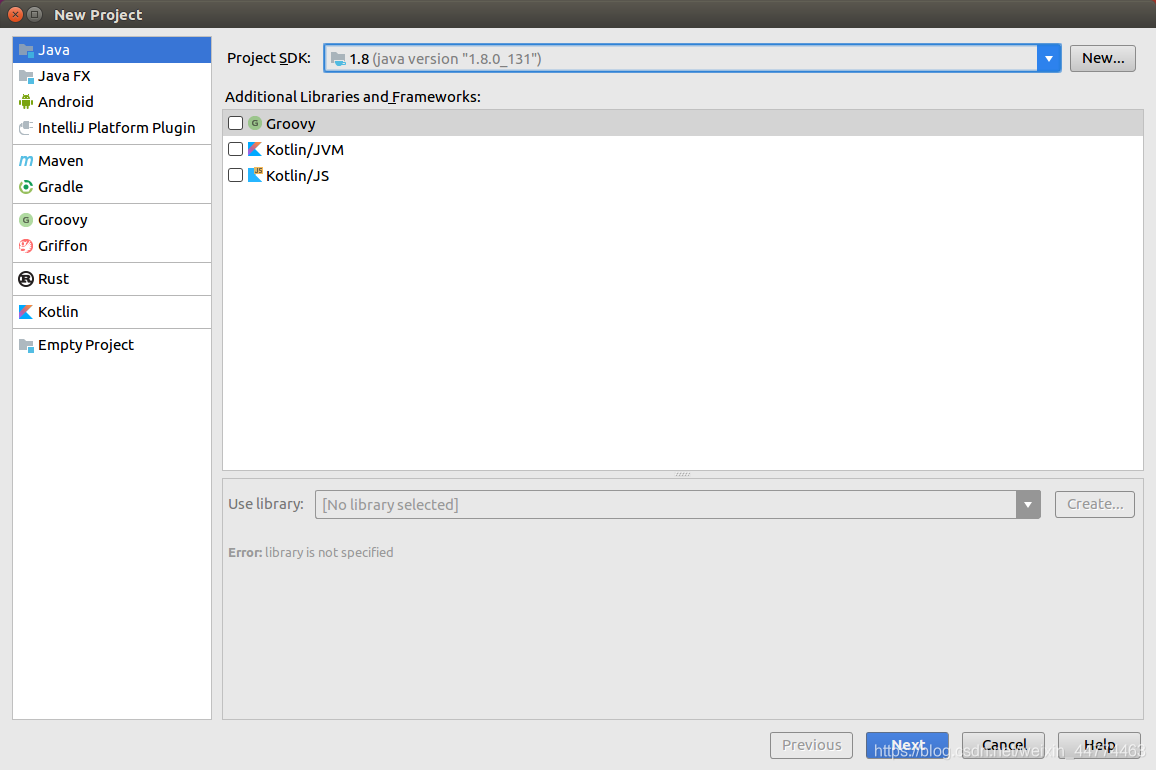This screenshot has height=770, width=1156.
Task: Pick the Griffon project icon
Action: click(x=26, y=246)
